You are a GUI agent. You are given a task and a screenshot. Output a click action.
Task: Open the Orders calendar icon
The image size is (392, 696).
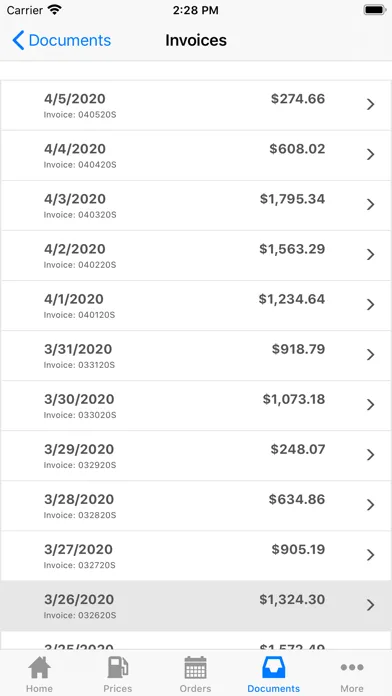click(x=195, y=667)
